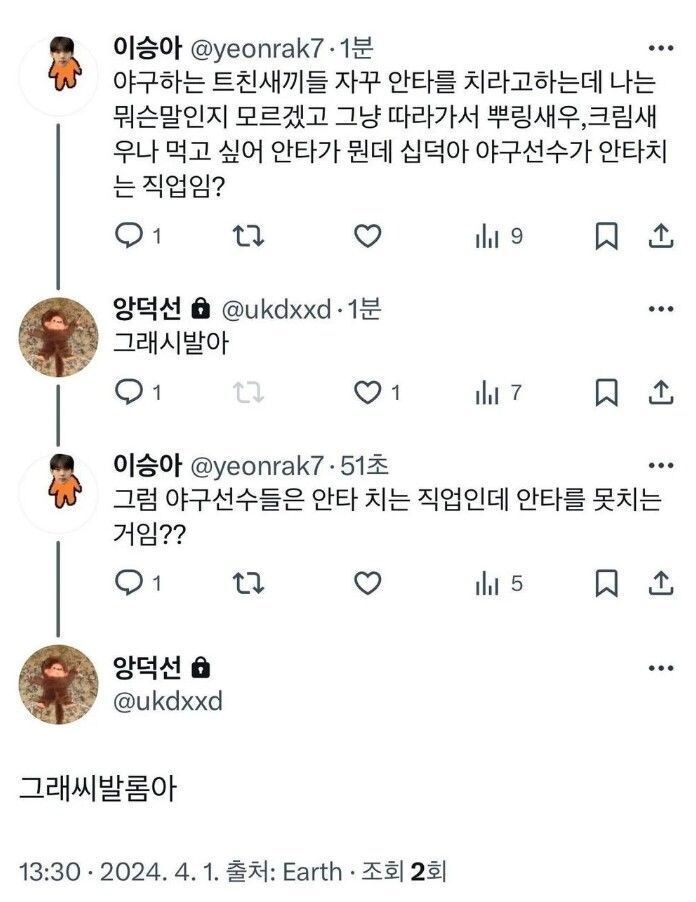Open the @yeonrak7 profile link
The width and height of the screenshot is (696, 902).
(254, 49)
